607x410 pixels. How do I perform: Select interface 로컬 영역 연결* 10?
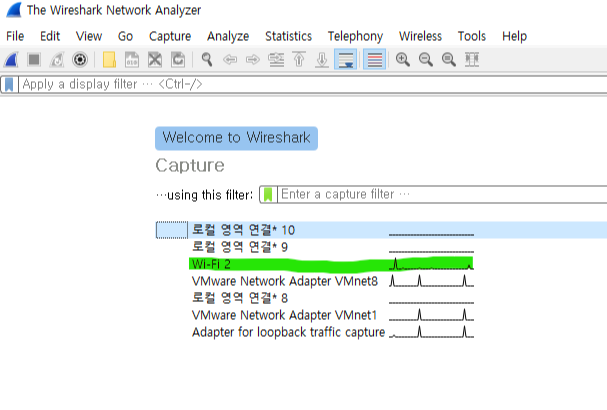pyautogui.click(x=381, y=230)
